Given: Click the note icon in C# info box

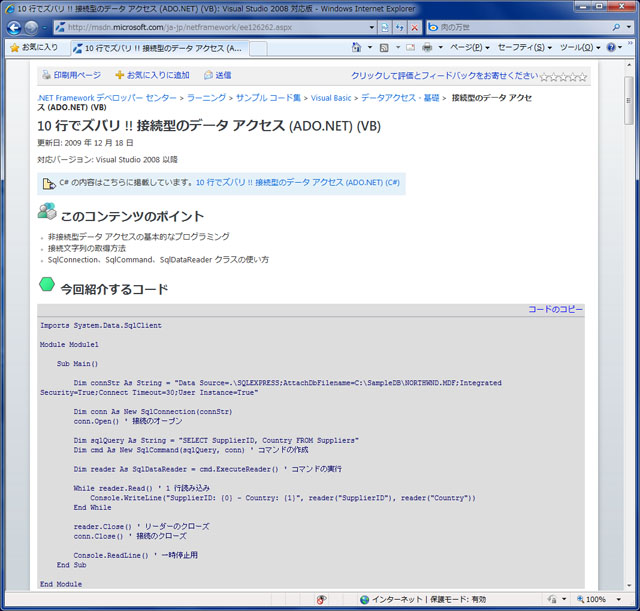Looking at the screenshot, I should (49, 184).
